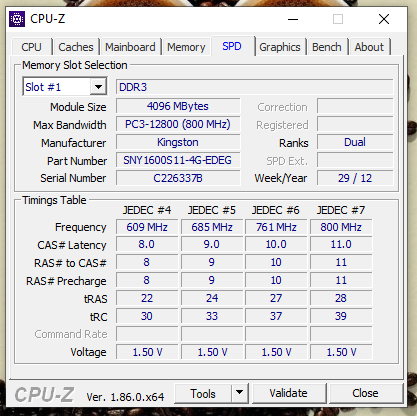Click the JEDEC #7 voltage 1.50 V cell
The image size is (417, 416).
[x=341, y=352]
